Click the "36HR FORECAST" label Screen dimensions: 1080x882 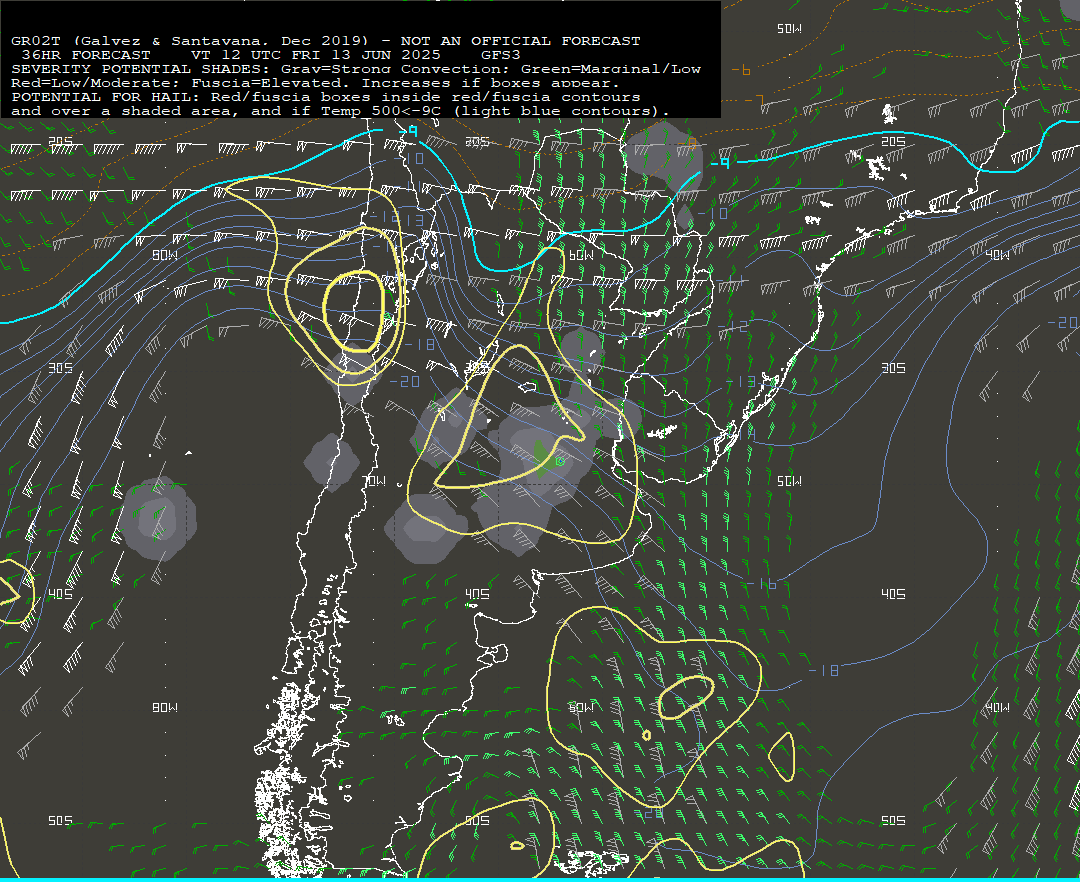click(86, 55)
